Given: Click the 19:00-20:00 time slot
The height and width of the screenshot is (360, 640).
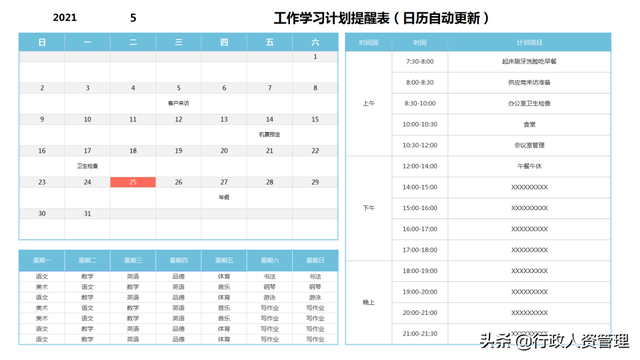Looking at the screenshot, I should pos(420,292).
